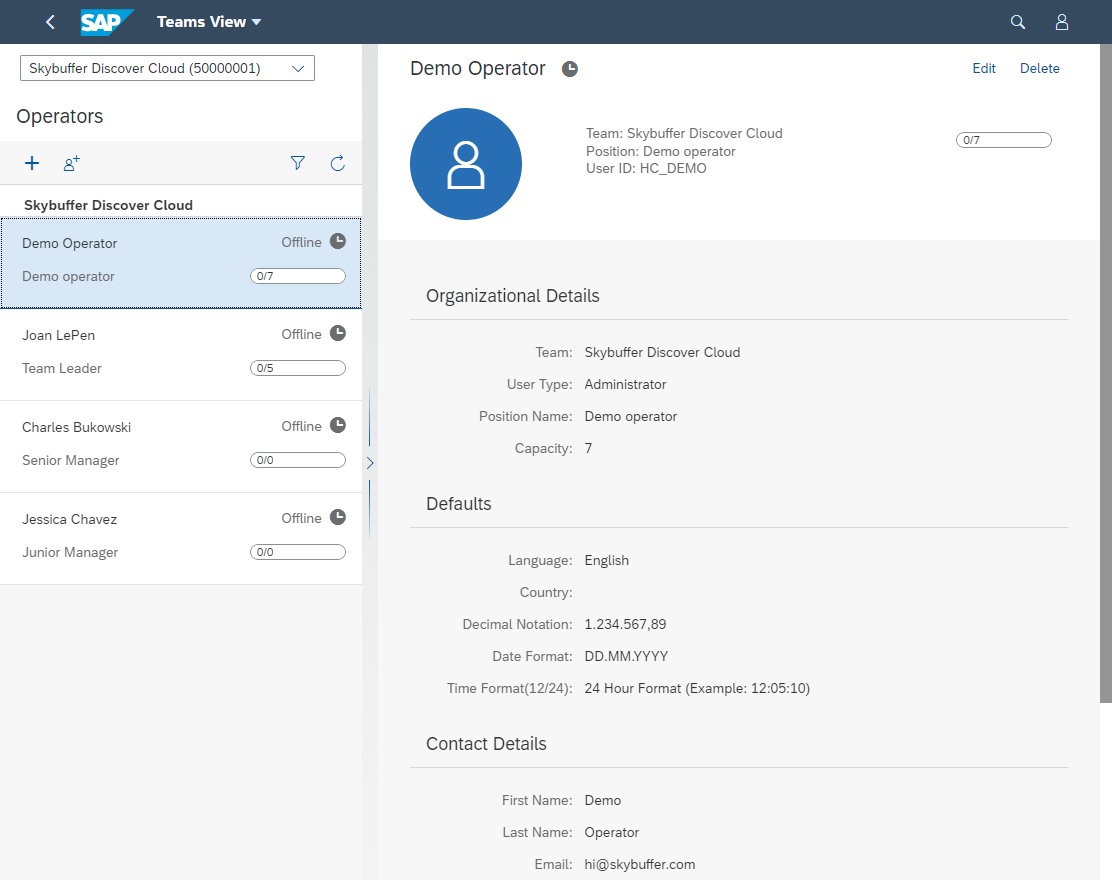
Task: Open the user profile icon
Action: [1062, 22]
